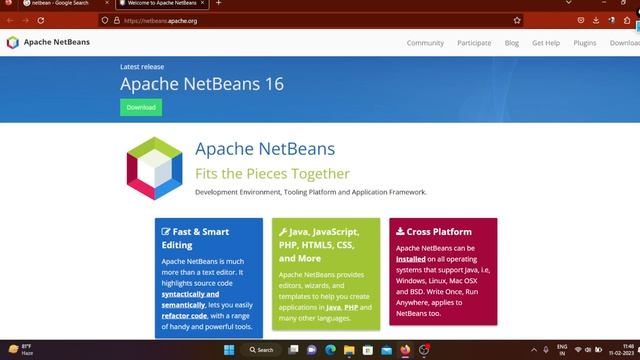
Task: Click the 'Apache NetBeans 16' release title
Action: pyautogui.click(x=202, y=84)
